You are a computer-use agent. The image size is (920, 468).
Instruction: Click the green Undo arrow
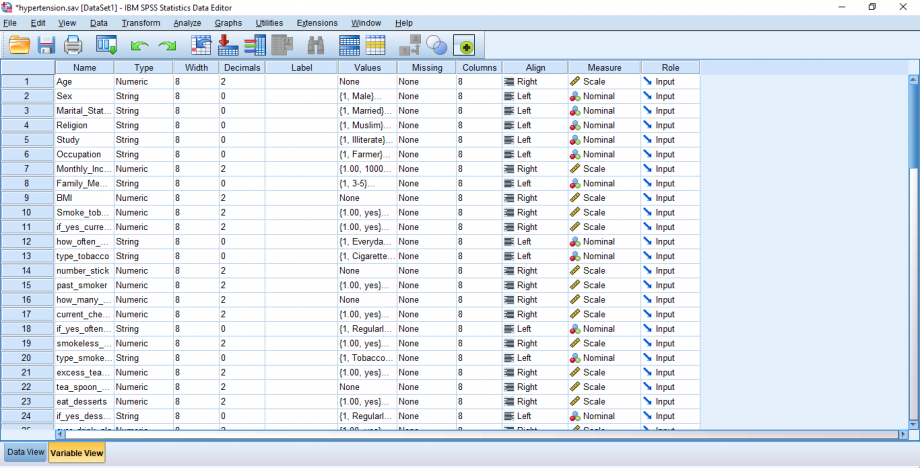point(139,45)
